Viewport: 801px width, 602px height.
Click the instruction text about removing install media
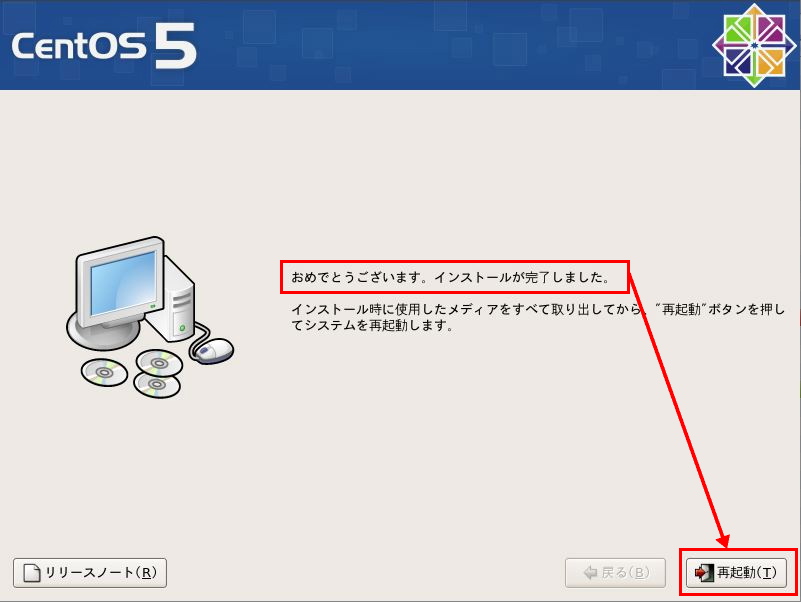pos(537,317)
